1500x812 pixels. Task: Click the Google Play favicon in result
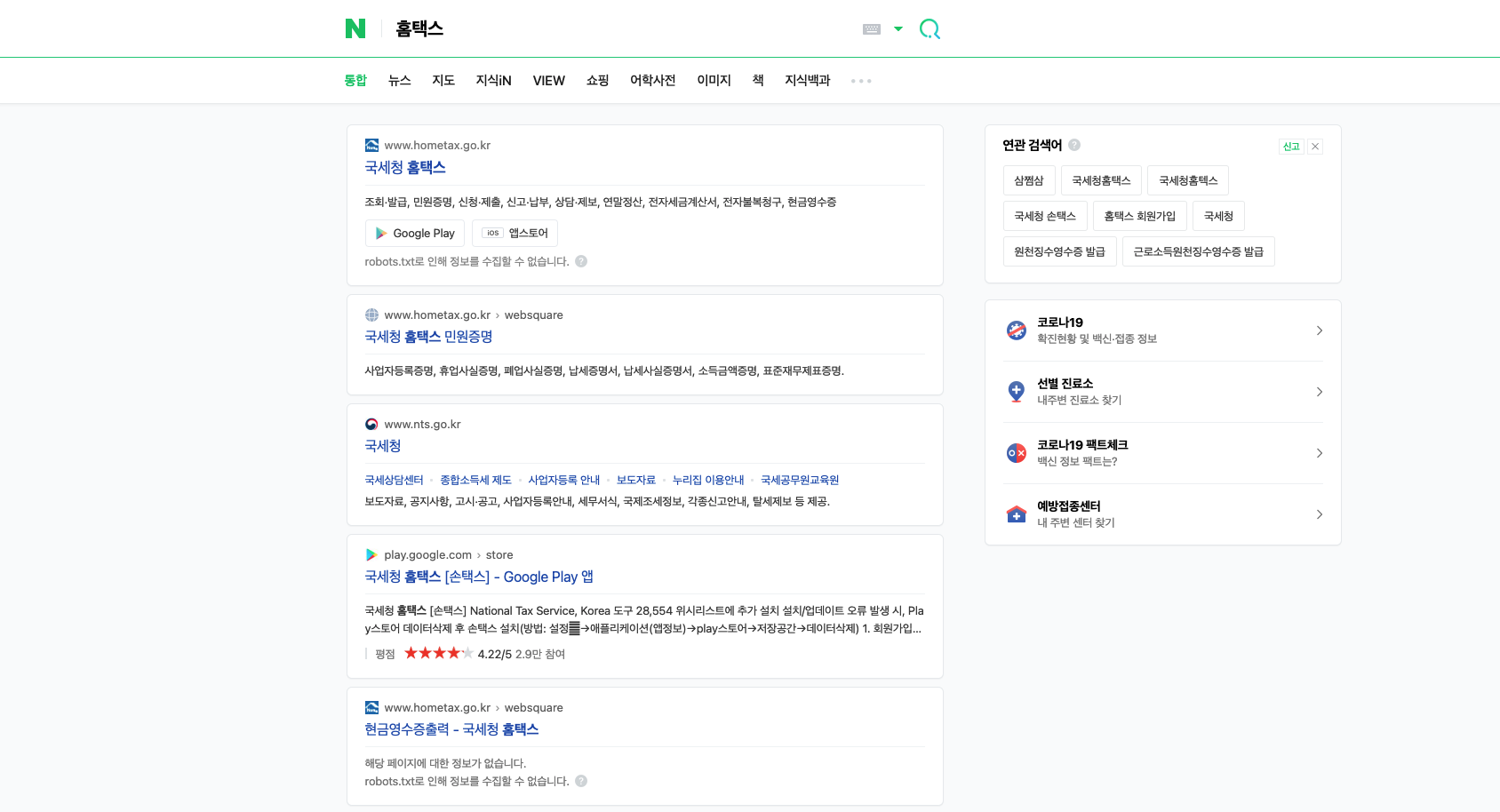(371, 554)
